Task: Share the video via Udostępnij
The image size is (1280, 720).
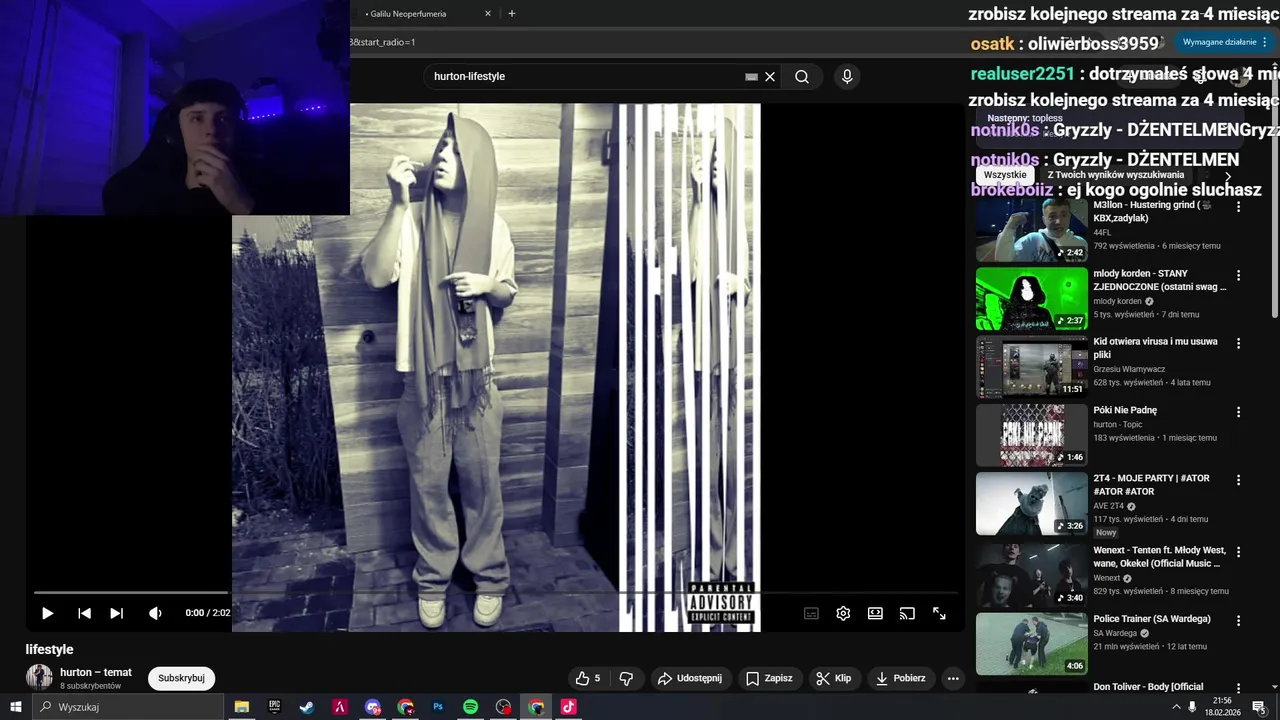Action: [690, 678]
